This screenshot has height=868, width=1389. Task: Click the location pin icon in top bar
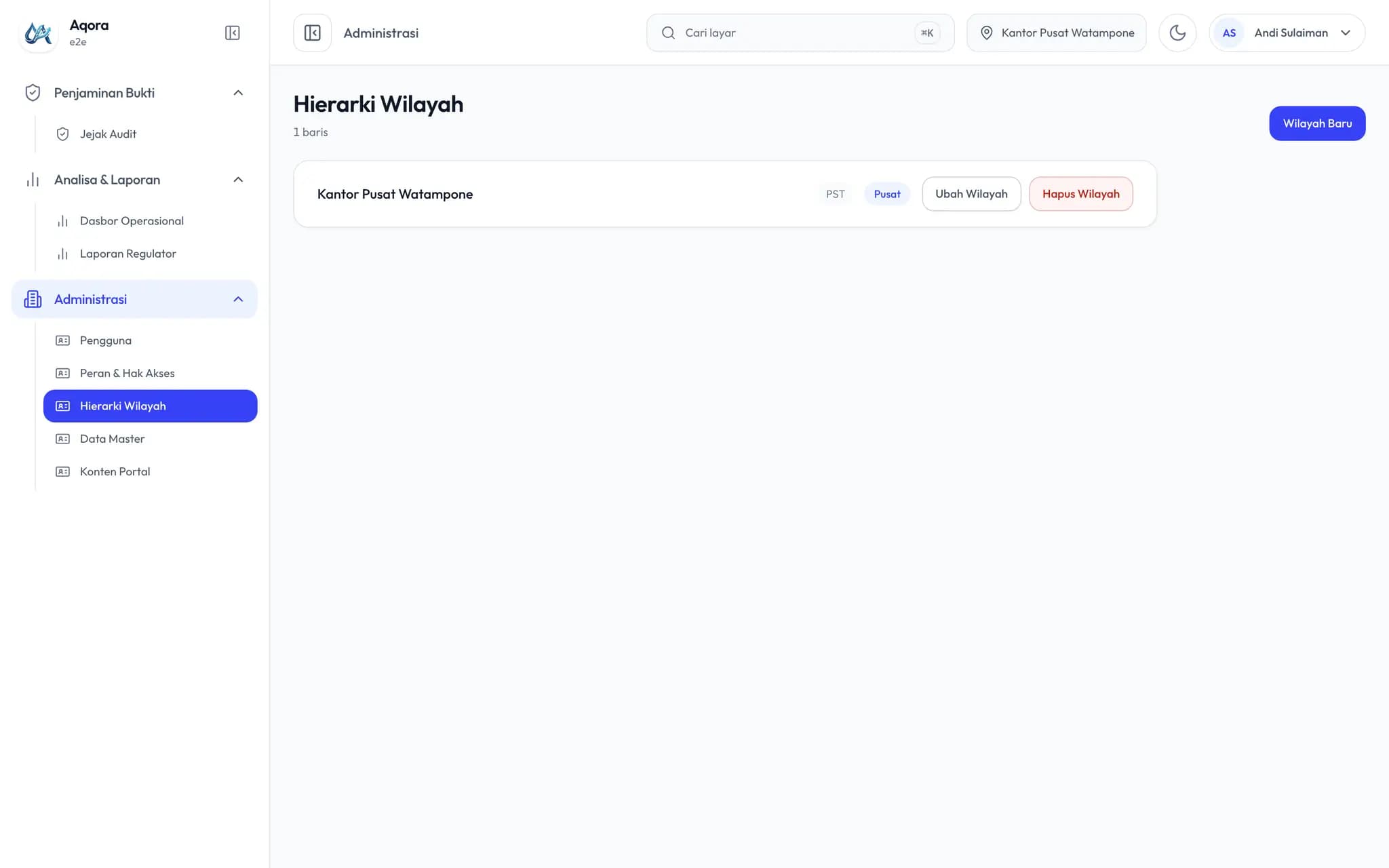987,33
